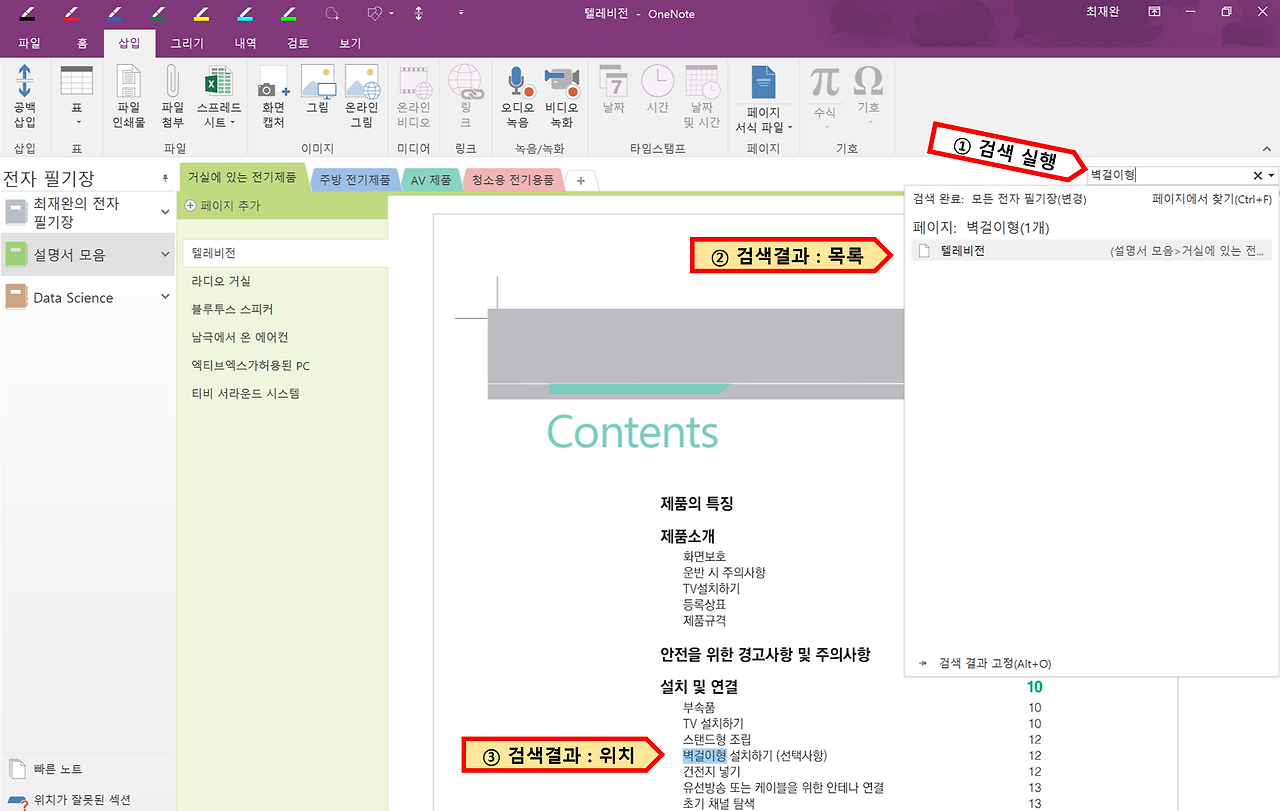Image resolution: width=1280 pixels, height=811 pixels.
Task: Insert an online picture with 온라인 그림
Action: (x=363, y=97)
